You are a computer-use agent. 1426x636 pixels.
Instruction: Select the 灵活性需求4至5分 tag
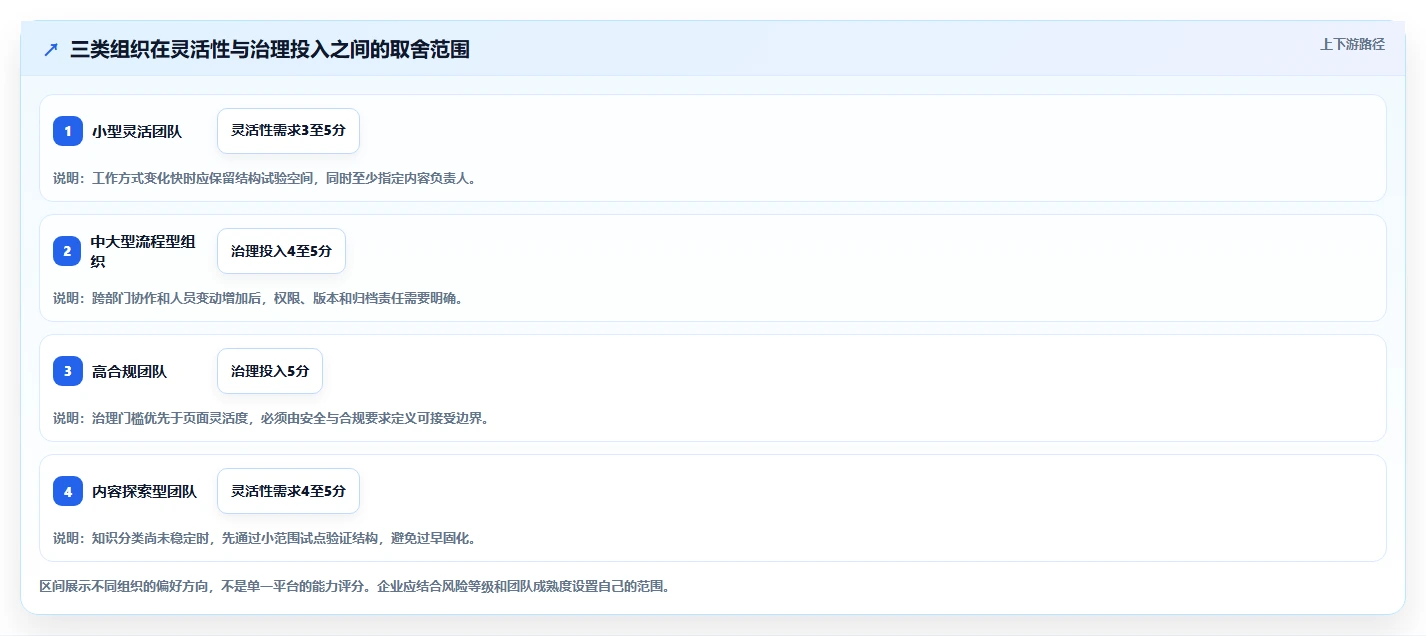(x=288, y=491)
